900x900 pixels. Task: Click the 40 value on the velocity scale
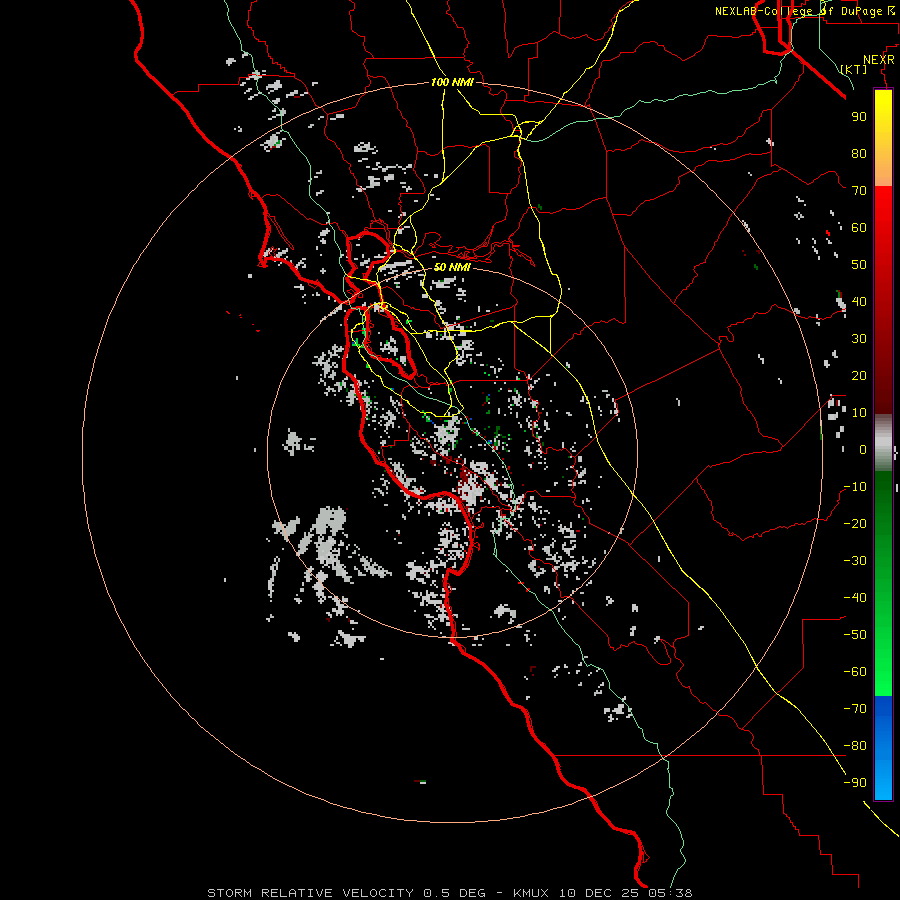point(859,301)
